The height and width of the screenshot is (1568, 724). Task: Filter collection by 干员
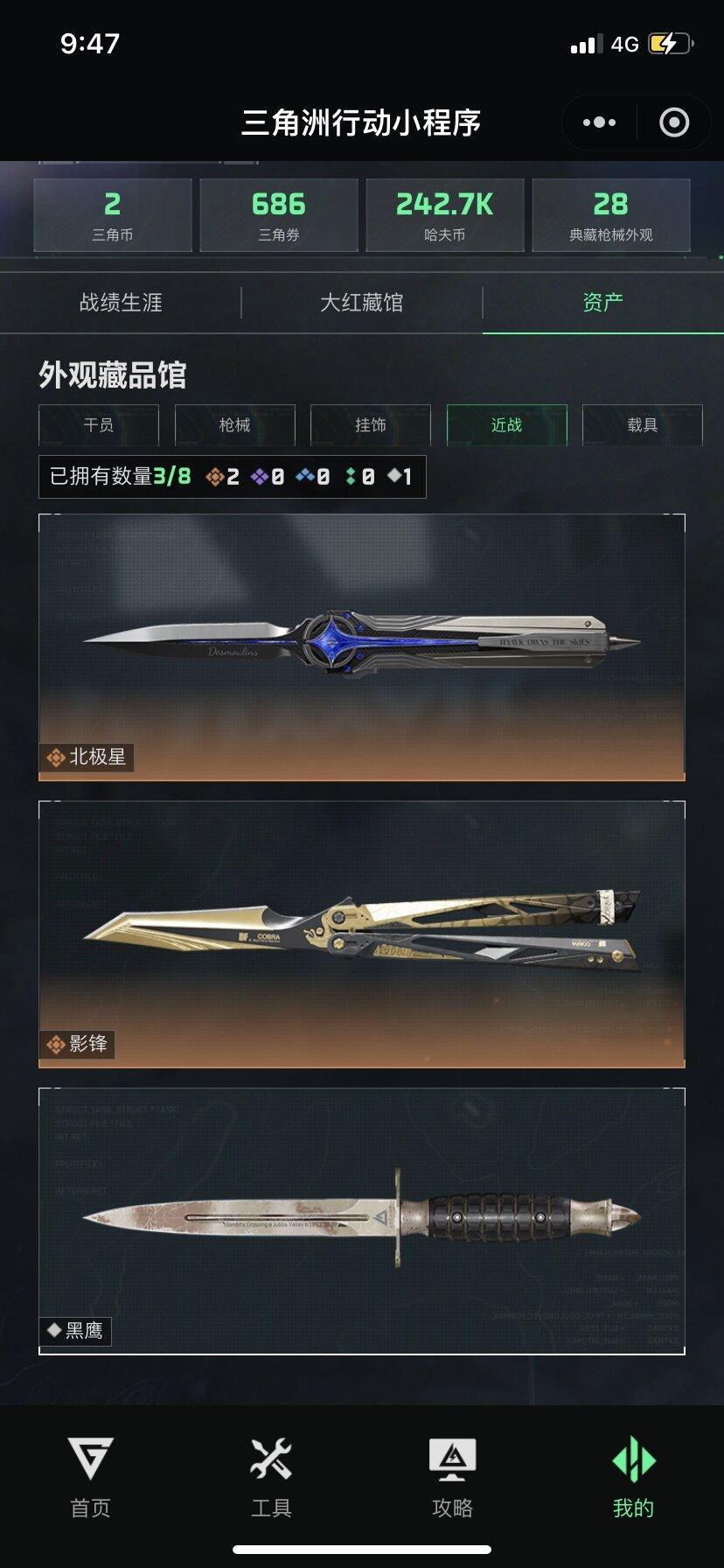99,425
